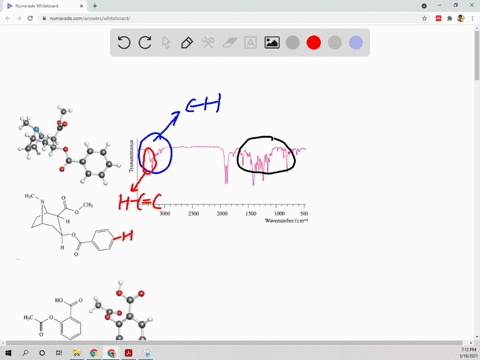Select the text box tool

(x=250, y=43)
